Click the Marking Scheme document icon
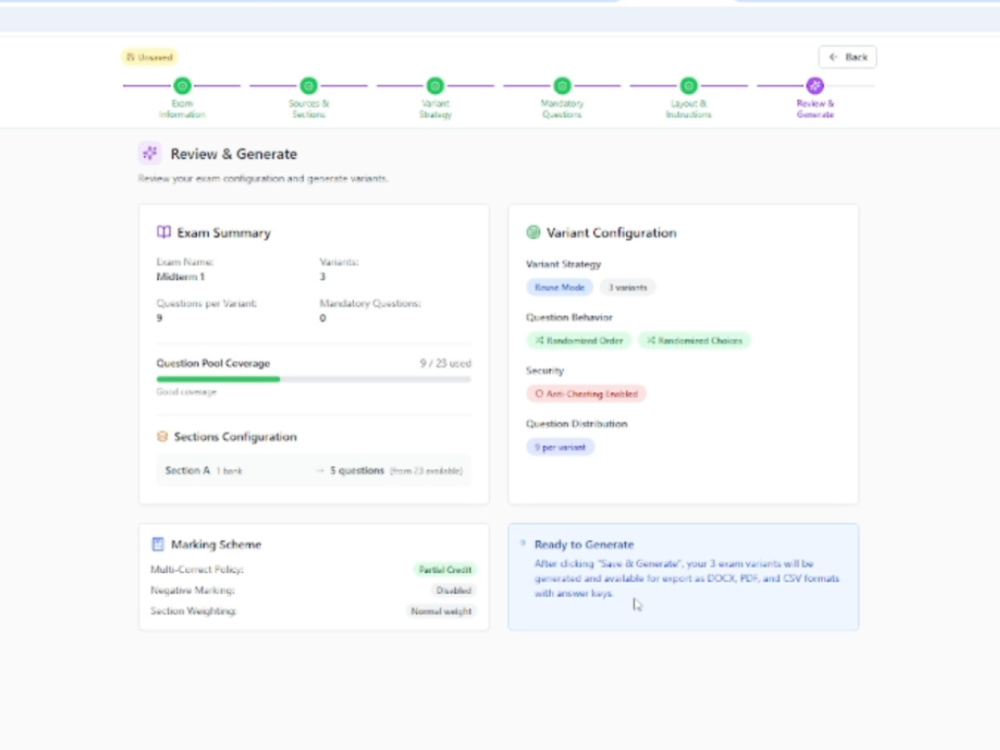This screenshot has width=1000, height=750. pos(158,544)
